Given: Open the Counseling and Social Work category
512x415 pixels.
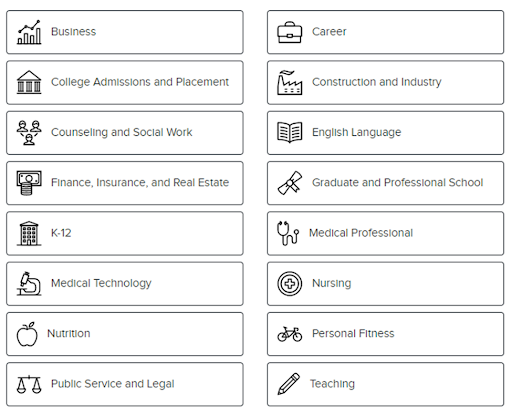Looking at the screenshot, I should click(125, 133).
